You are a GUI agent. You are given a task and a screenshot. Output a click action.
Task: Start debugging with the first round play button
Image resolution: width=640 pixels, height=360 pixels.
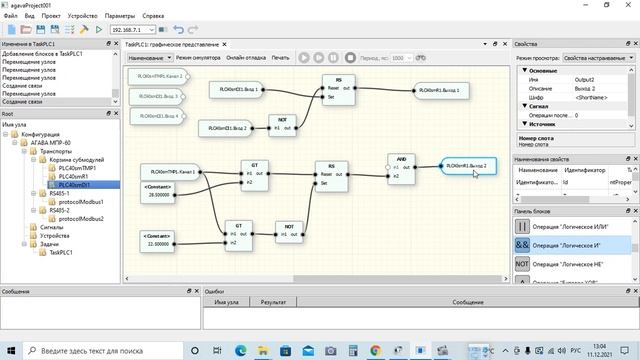(304, 58)
